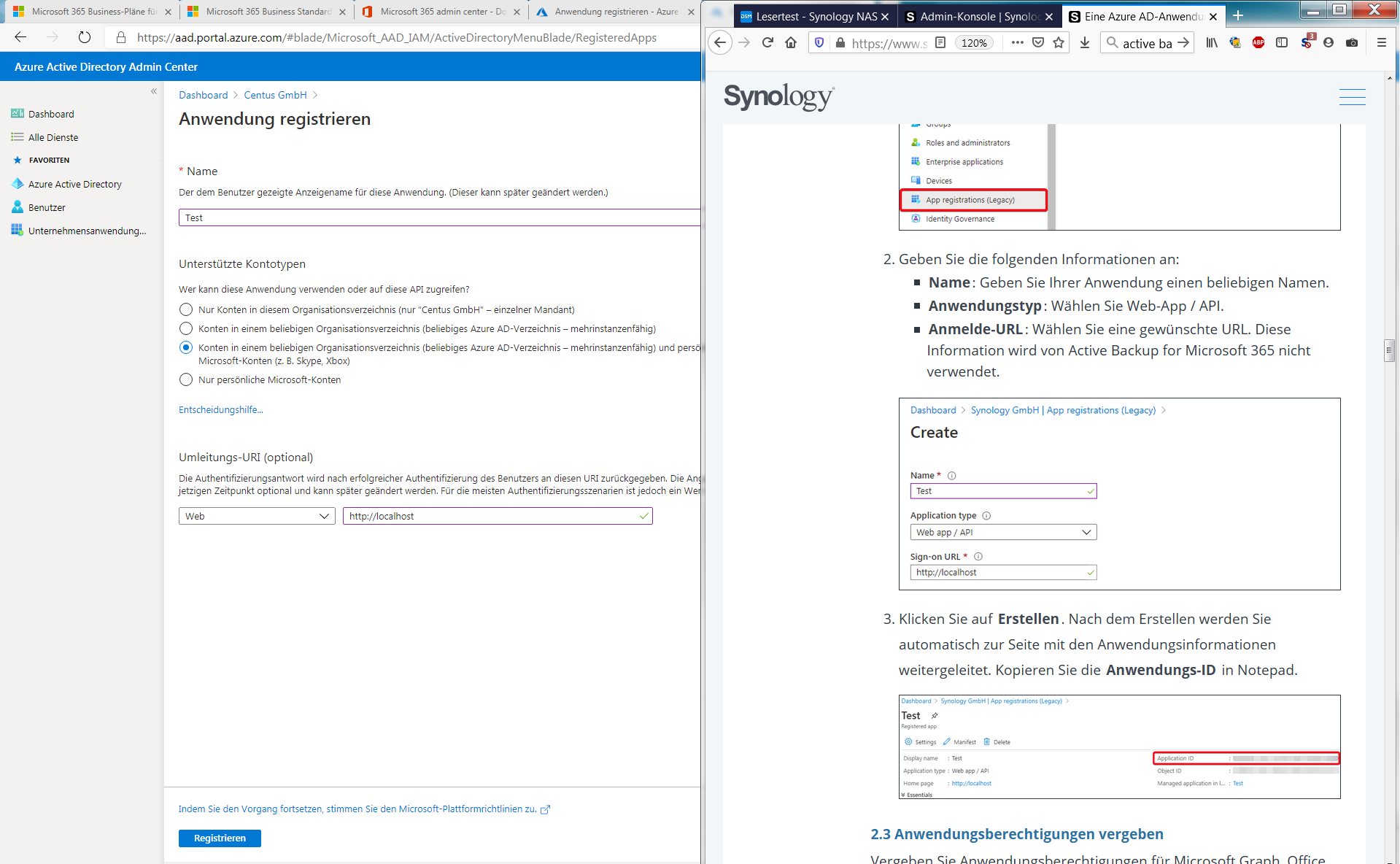
Task: Click the Centus GmbH breadcrumb link
Action: pyautogui.click(x=275, y=95)
